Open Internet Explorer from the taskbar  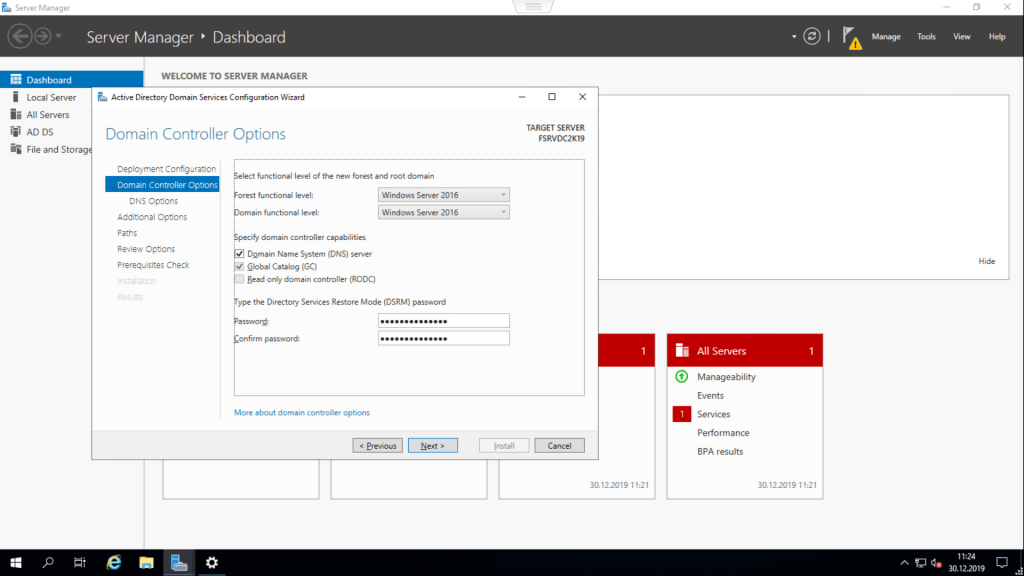pos(113,562)
